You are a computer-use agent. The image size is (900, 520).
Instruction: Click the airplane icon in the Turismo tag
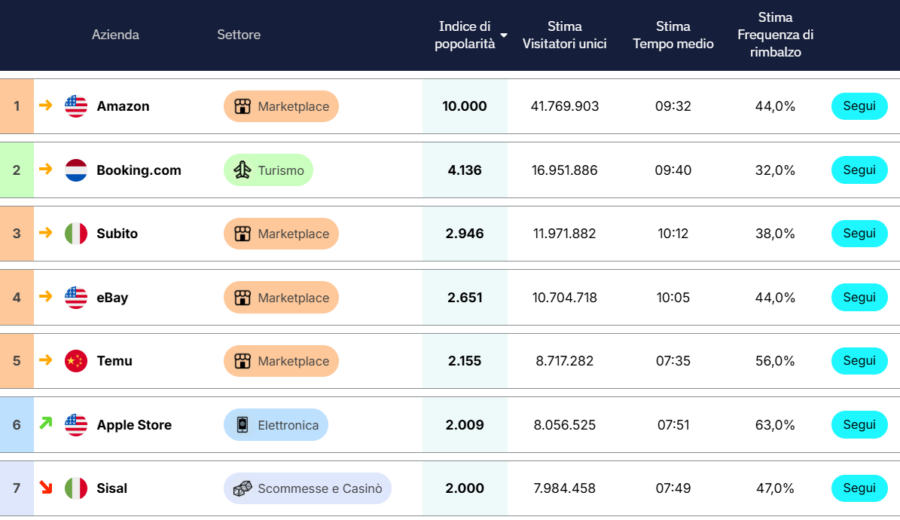[x=242, y=170]
